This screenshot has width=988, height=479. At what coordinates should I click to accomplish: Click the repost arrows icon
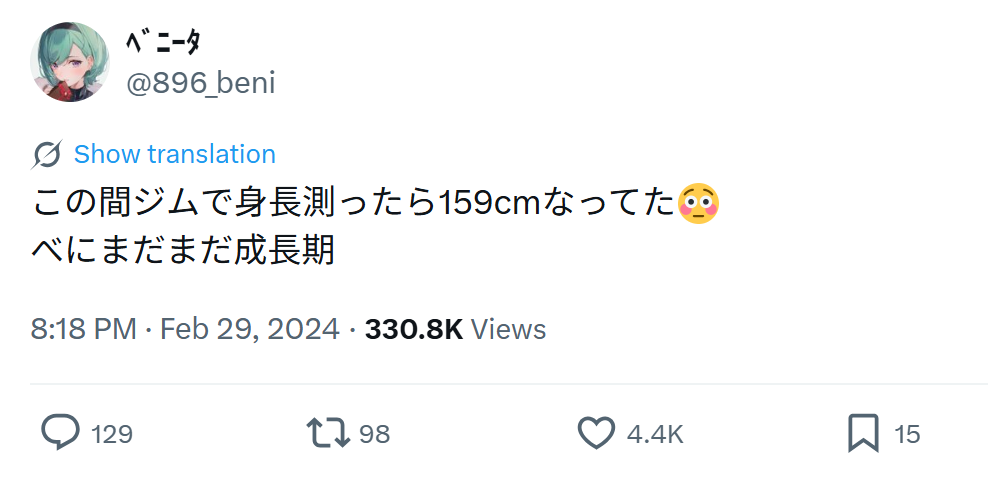pos(326,433)
